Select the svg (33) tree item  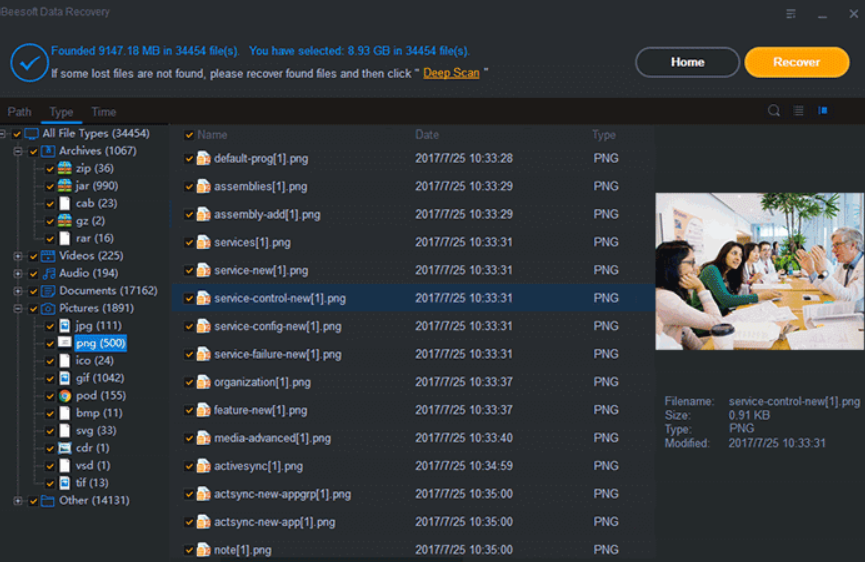[x=96, y=431]
